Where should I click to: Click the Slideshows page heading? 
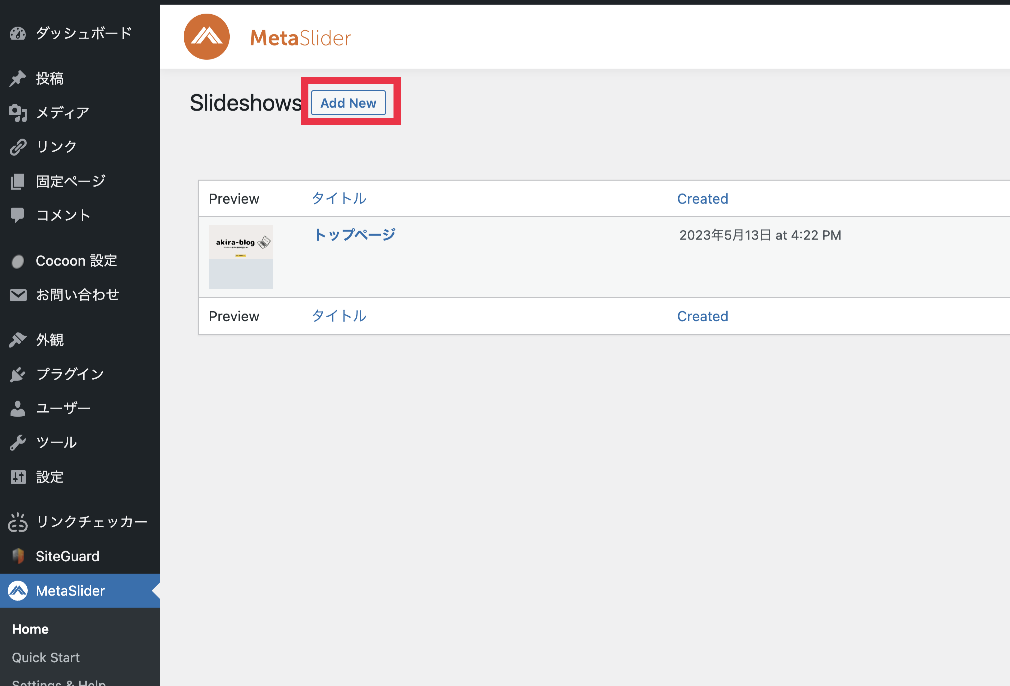pos(245,103)
